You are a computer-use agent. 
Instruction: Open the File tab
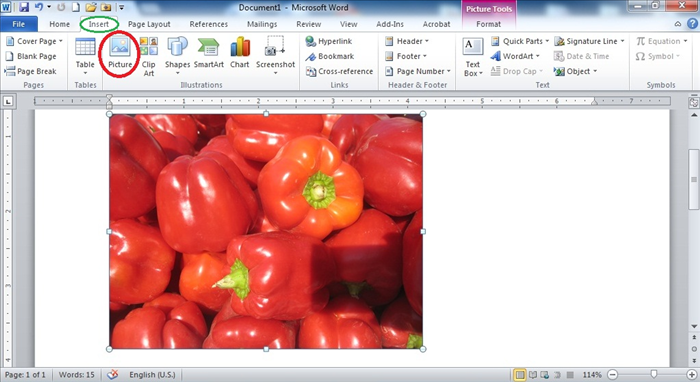click(x=19, y=24)
